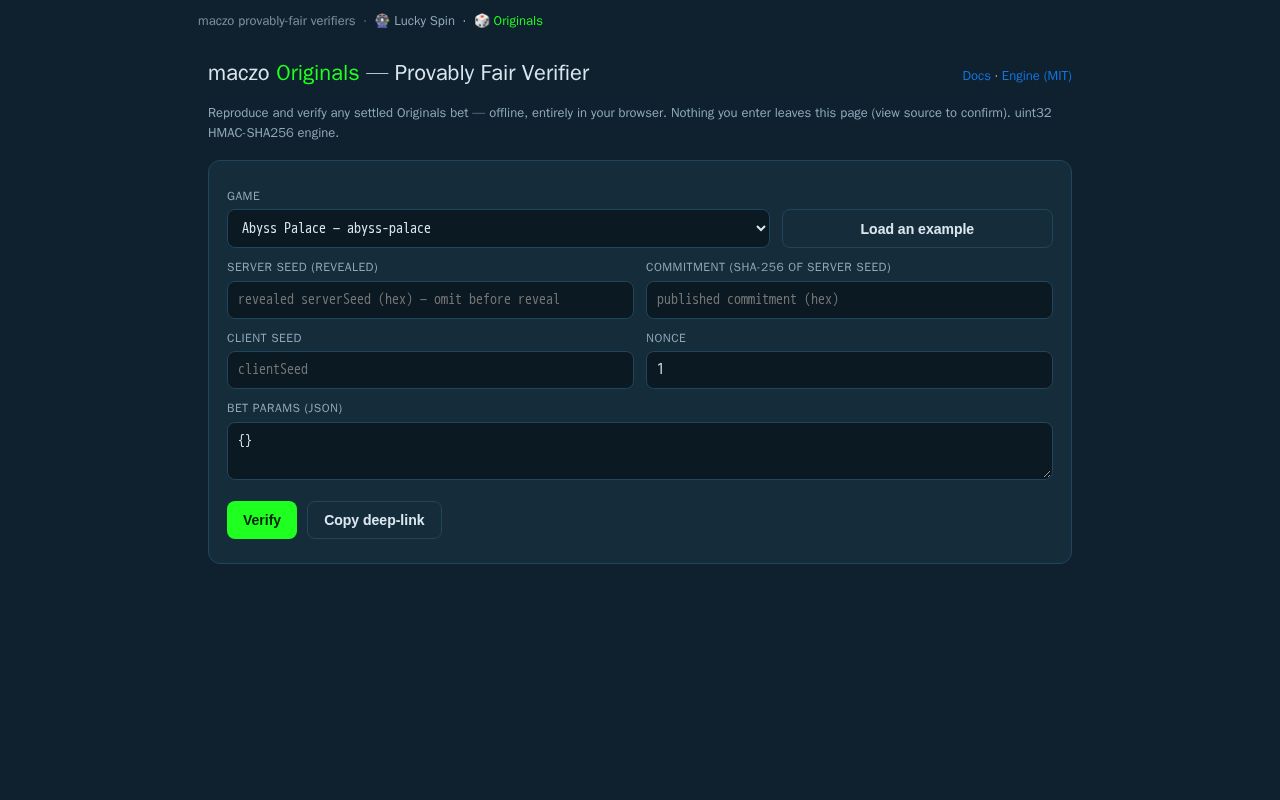Click the Game select dropdown arrow

[x=760, y=228]
